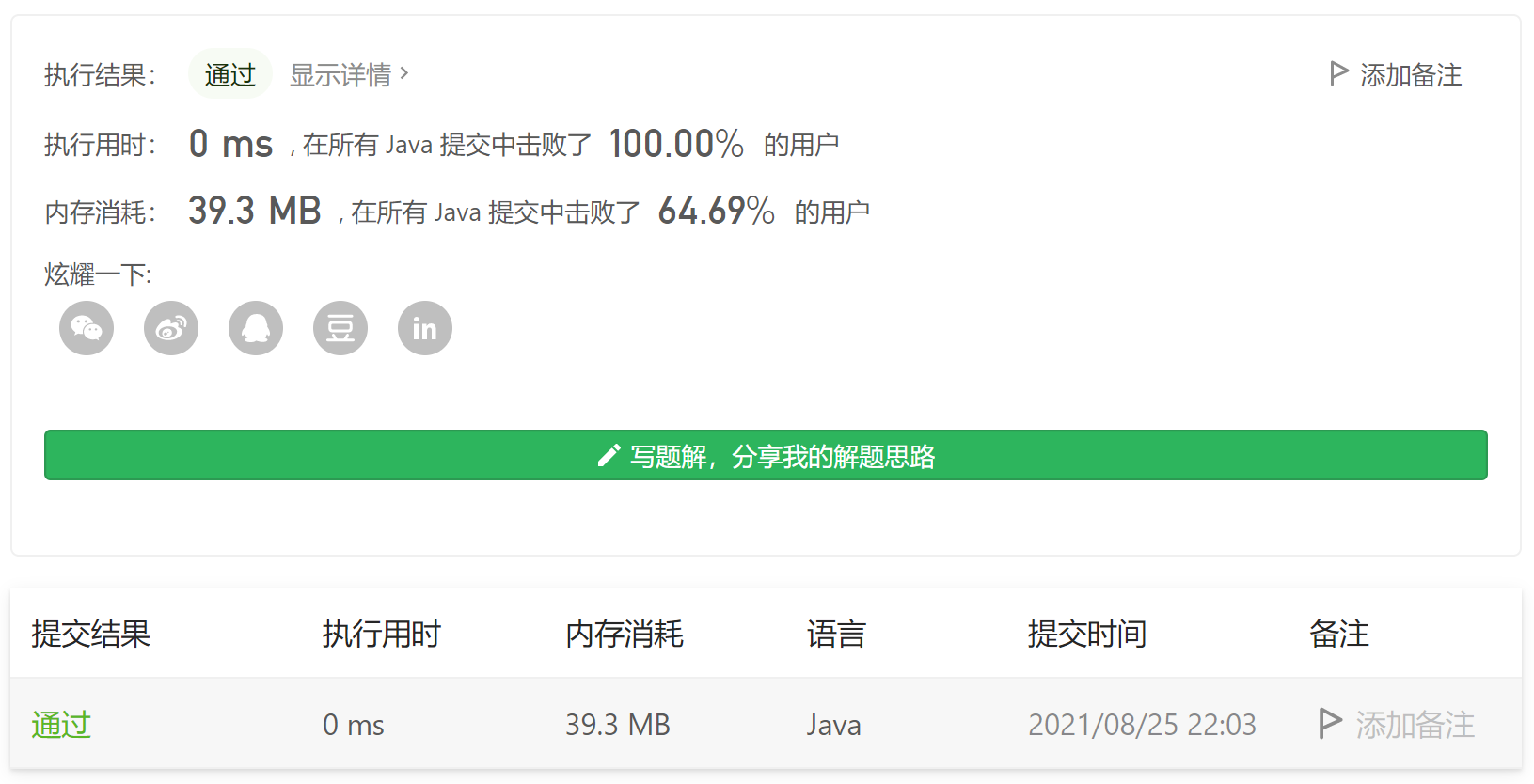The image size is (1534, 784).
Task: Click the 炫耀一下 label
Action: coord(98,274)
